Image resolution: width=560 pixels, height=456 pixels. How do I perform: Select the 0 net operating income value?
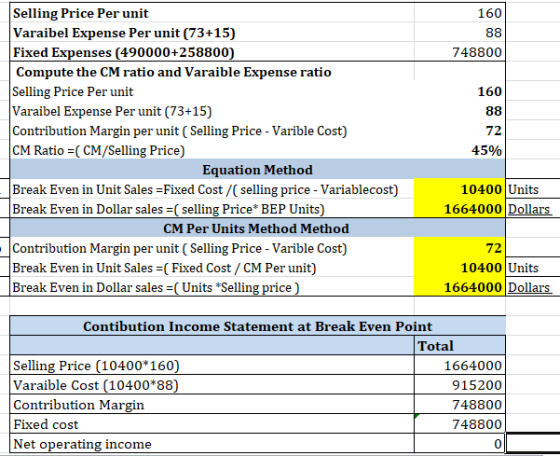tap(460, 444)
